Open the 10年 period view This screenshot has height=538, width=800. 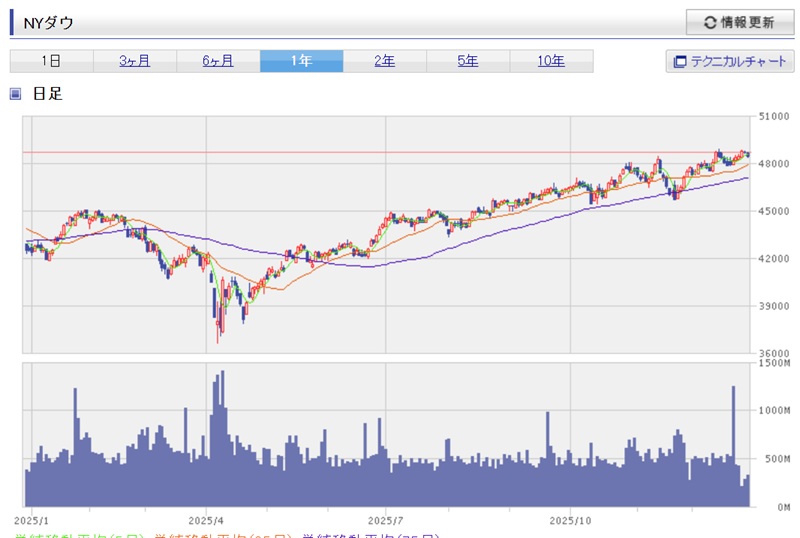pyautogui.click(x=550, y=61)
